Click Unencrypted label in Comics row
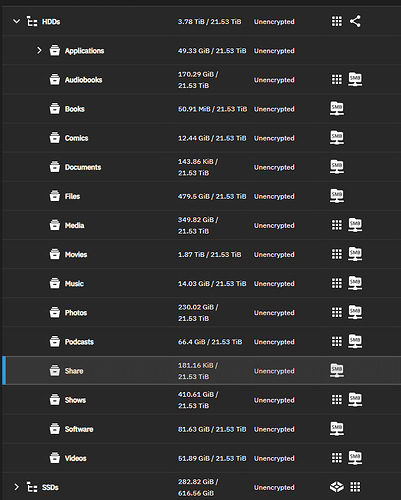The height and width of the screenshot is (500, 401). (x=274, y=138)
